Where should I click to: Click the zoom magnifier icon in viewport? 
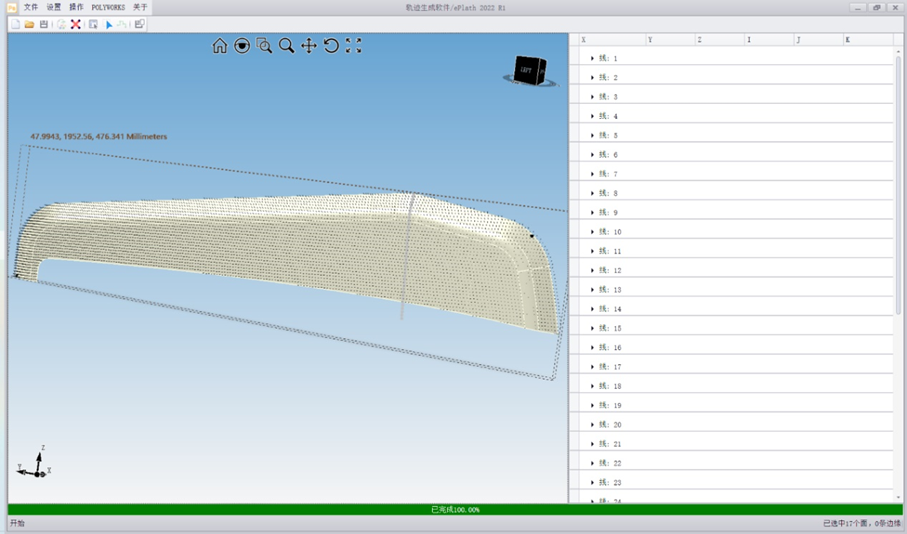pos(286,46)
